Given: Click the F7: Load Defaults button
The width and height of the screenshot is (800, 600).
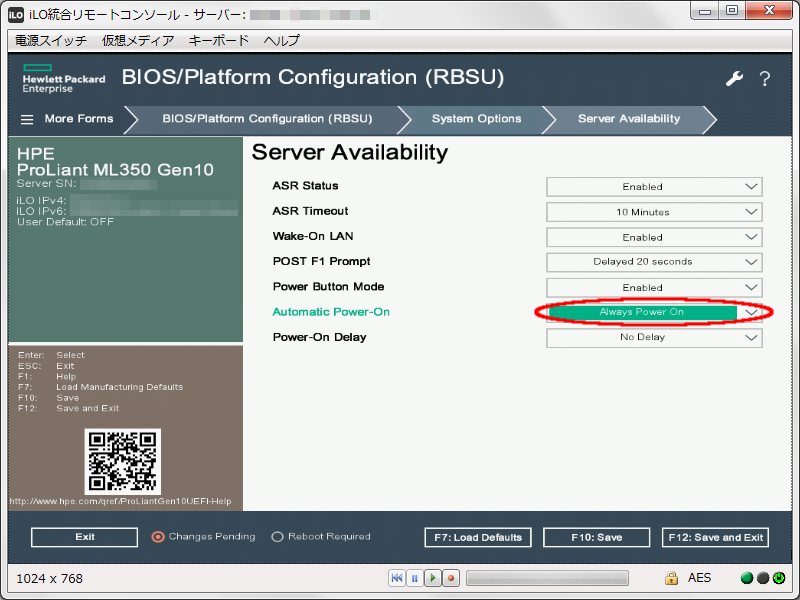Looking at the screenshot, I should (x=478, y=537).
